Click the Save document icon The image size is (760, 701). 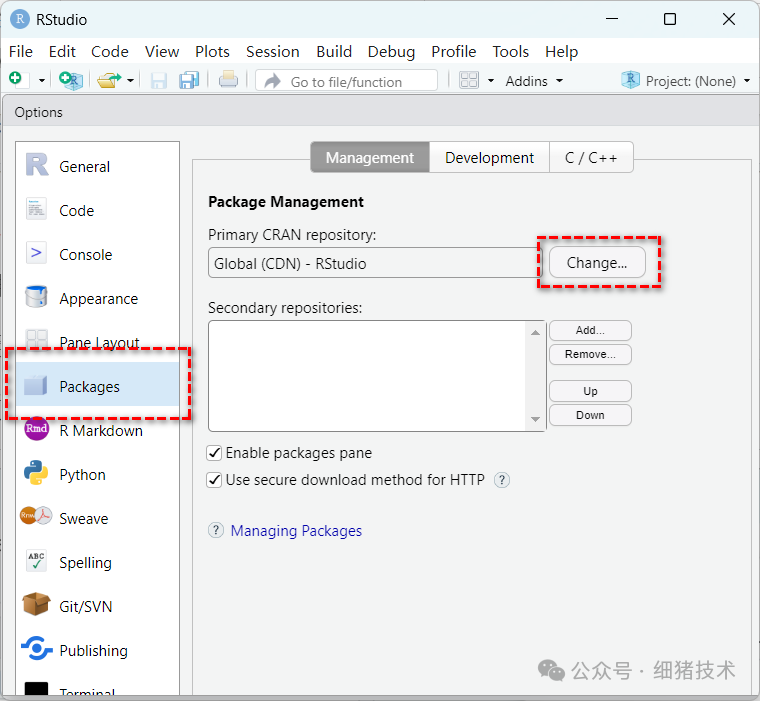point(158,80)
